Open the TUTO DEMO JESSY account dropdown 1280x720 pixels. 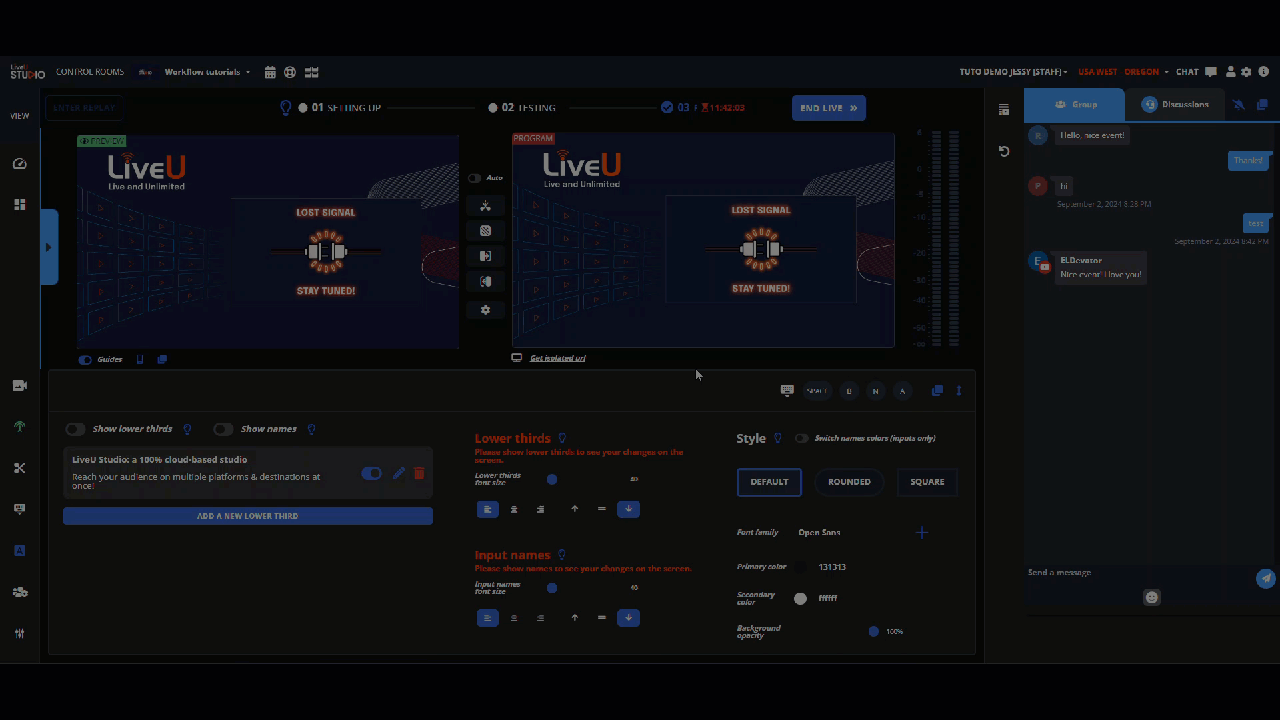(x=1013, y=72)
